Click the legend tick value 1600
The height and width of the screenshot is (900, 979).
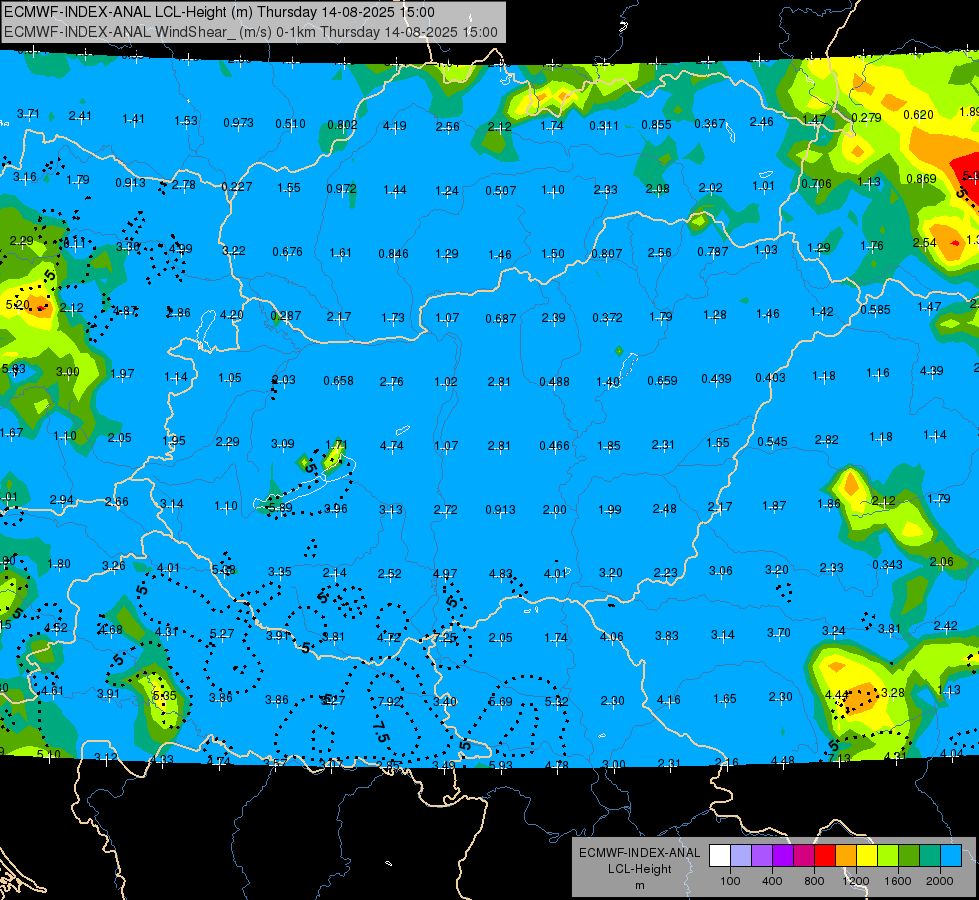(898, 881)
